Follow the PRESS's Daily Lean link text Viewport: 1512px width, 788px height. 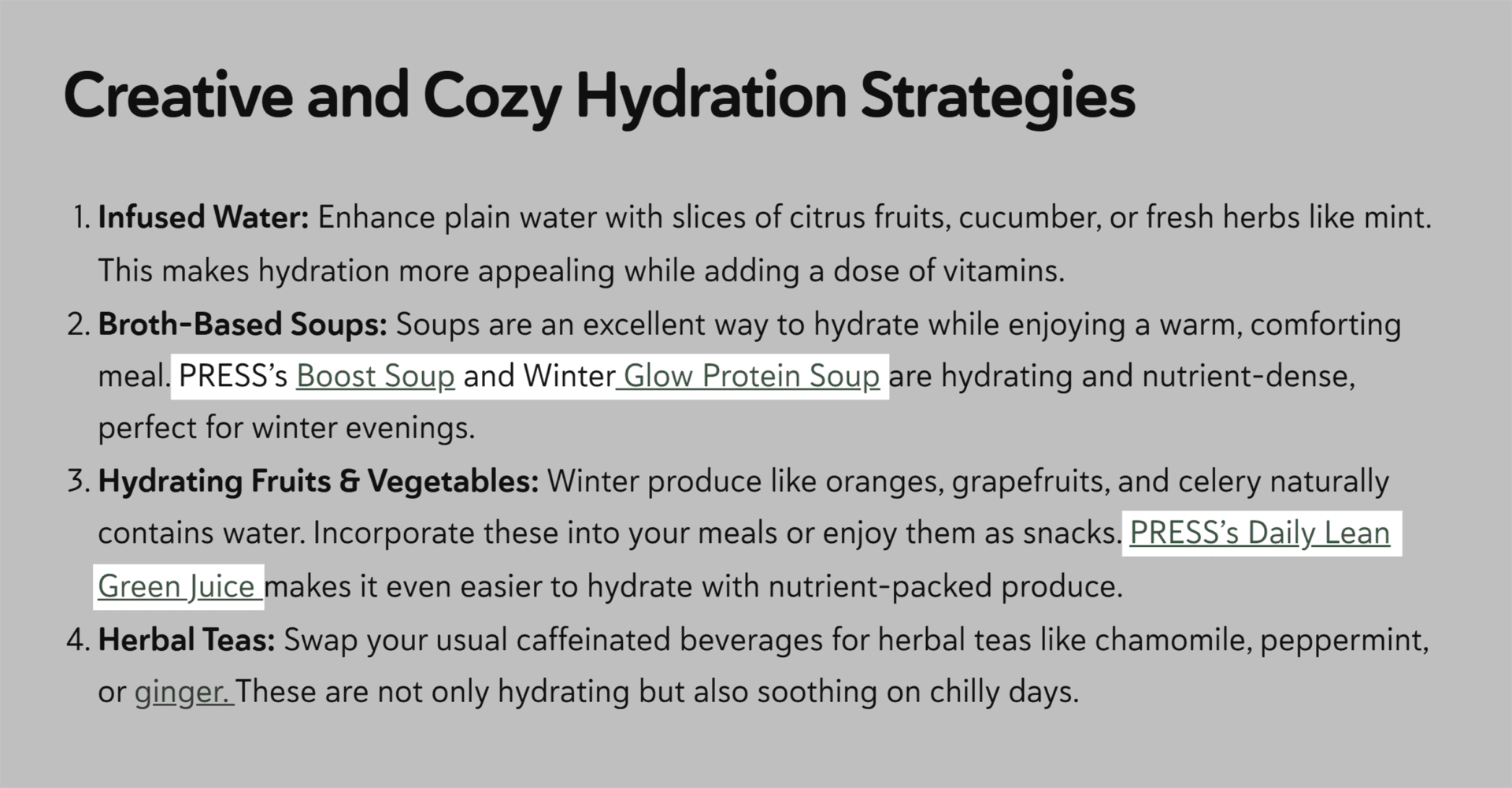pos(1260,533)
